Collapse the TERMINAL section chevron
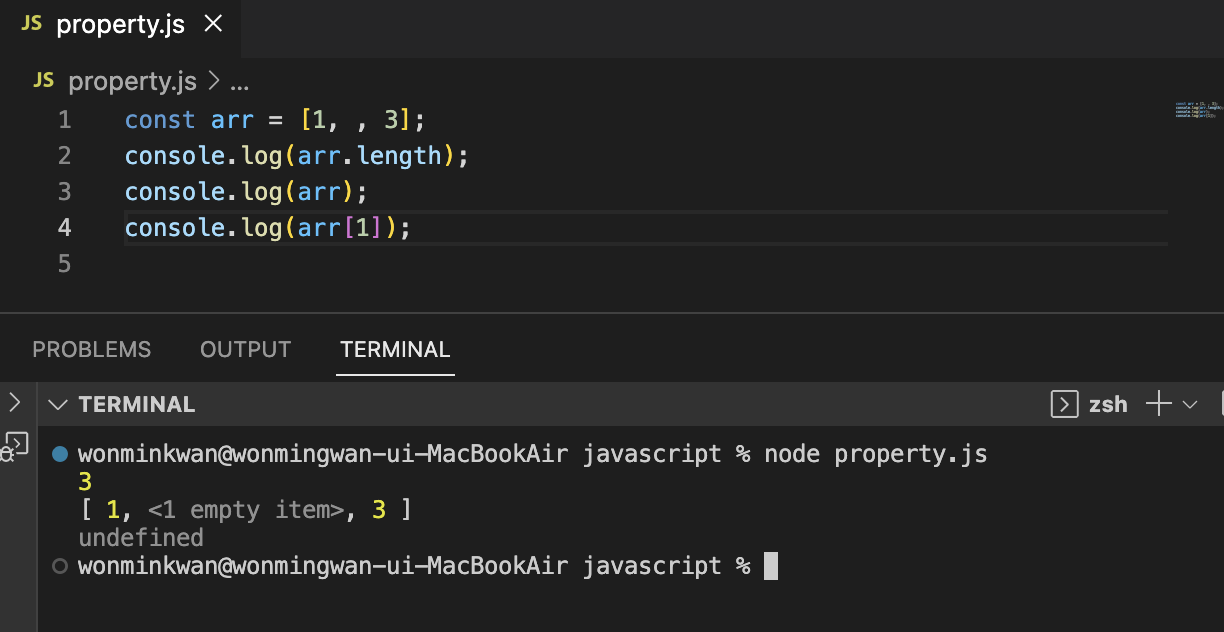This screenshot has width=1224, height=632. pyautogui.click(x=58, y=405)
